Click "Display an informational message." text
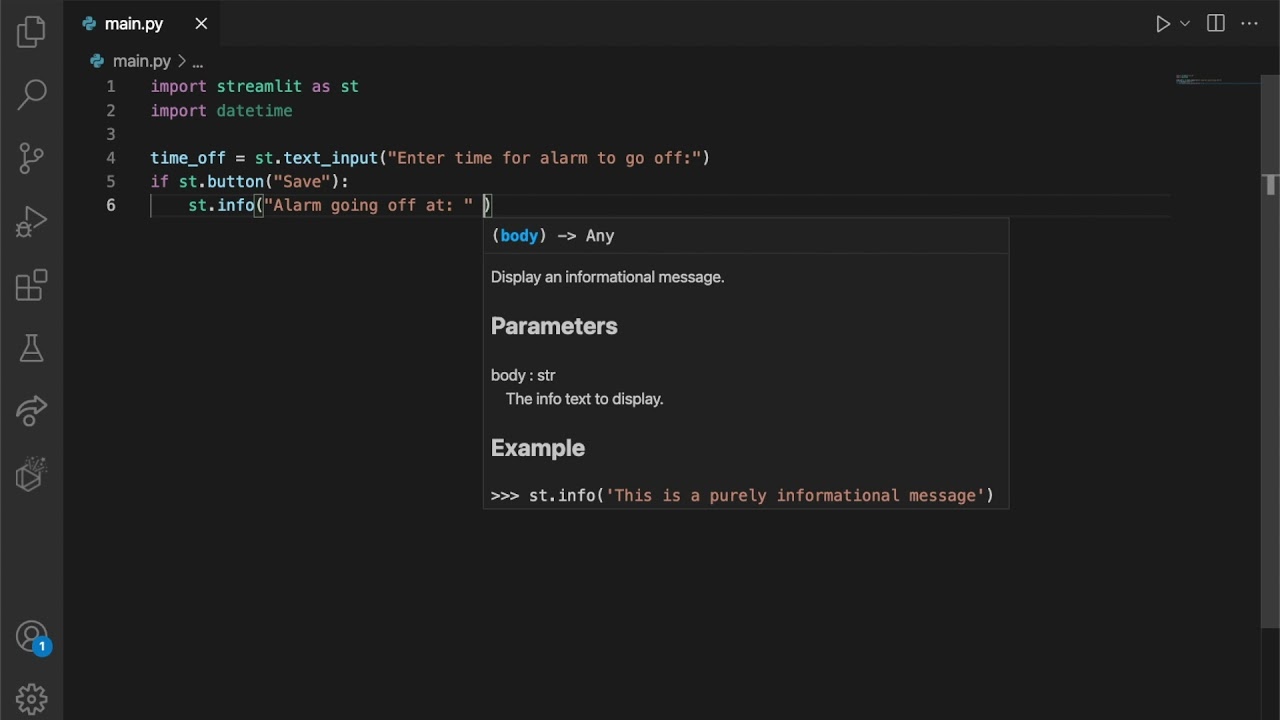This screenshot has height=720, width=1280. pyautogui.click(x=607, y=277)
